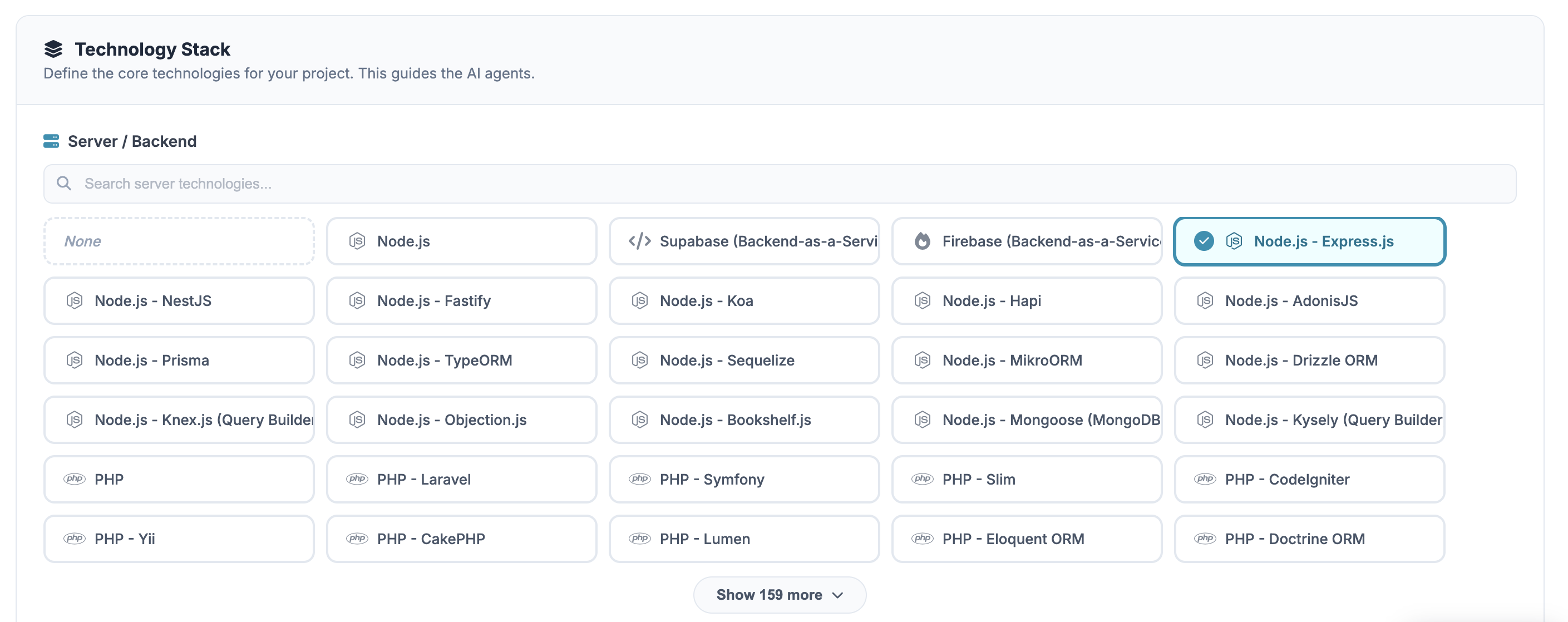Click the magnifier icon in search bar

tap(64, 183)
